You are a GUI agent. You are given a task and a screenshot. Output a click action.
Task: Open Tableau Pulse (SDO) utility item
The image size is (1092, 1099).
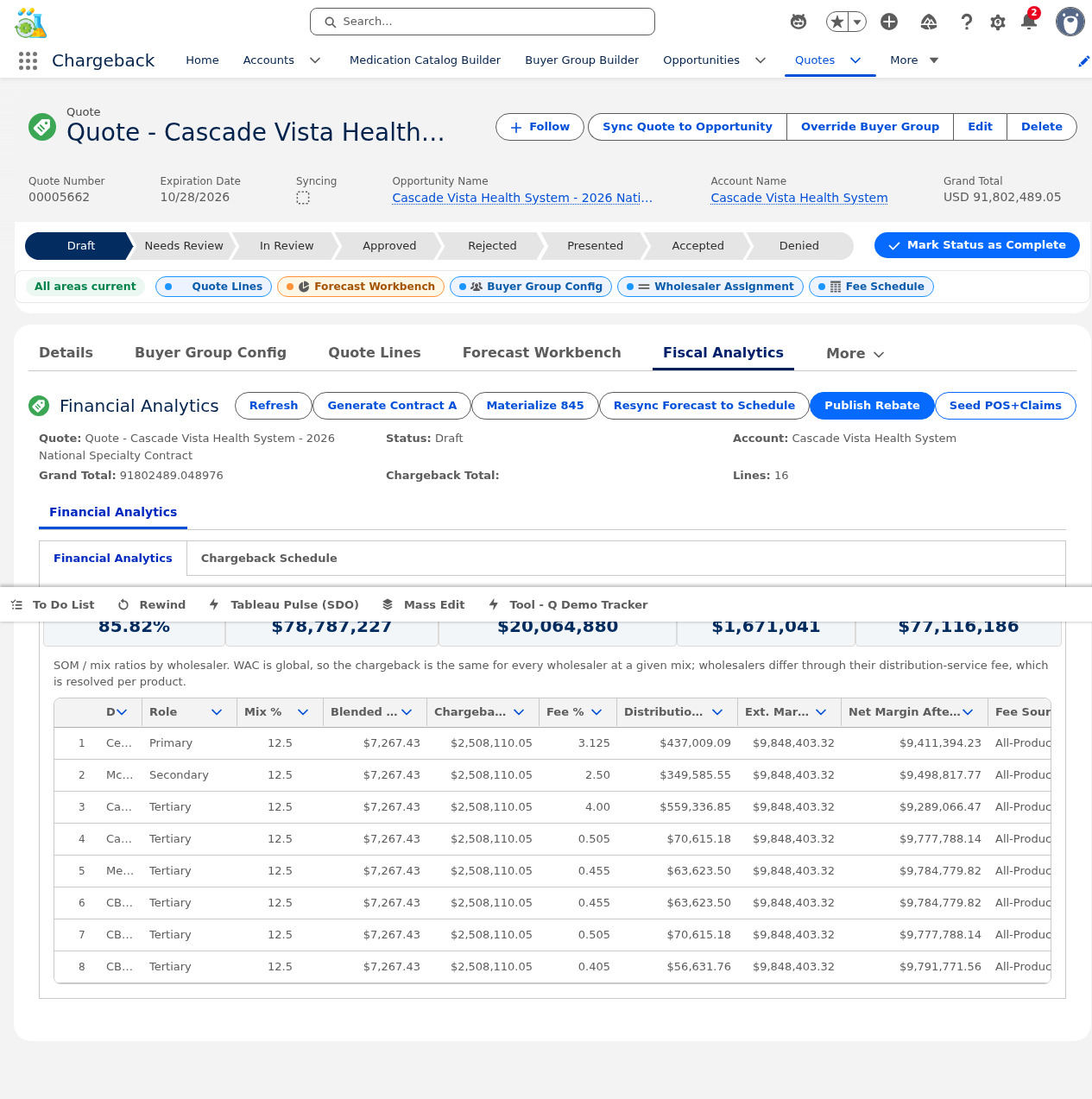click(x=284, y=604)
